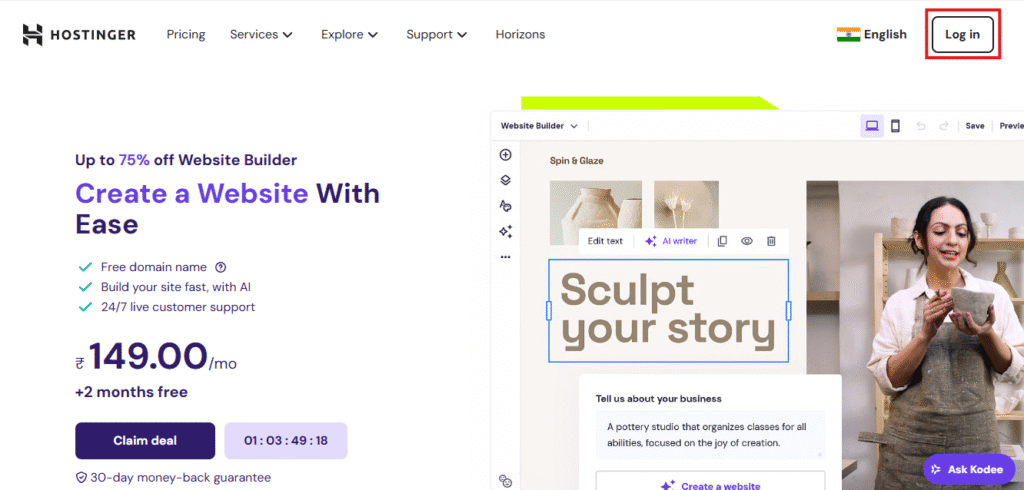Open the AI tools sparkle icon
1024x490 pixels.
505,231
